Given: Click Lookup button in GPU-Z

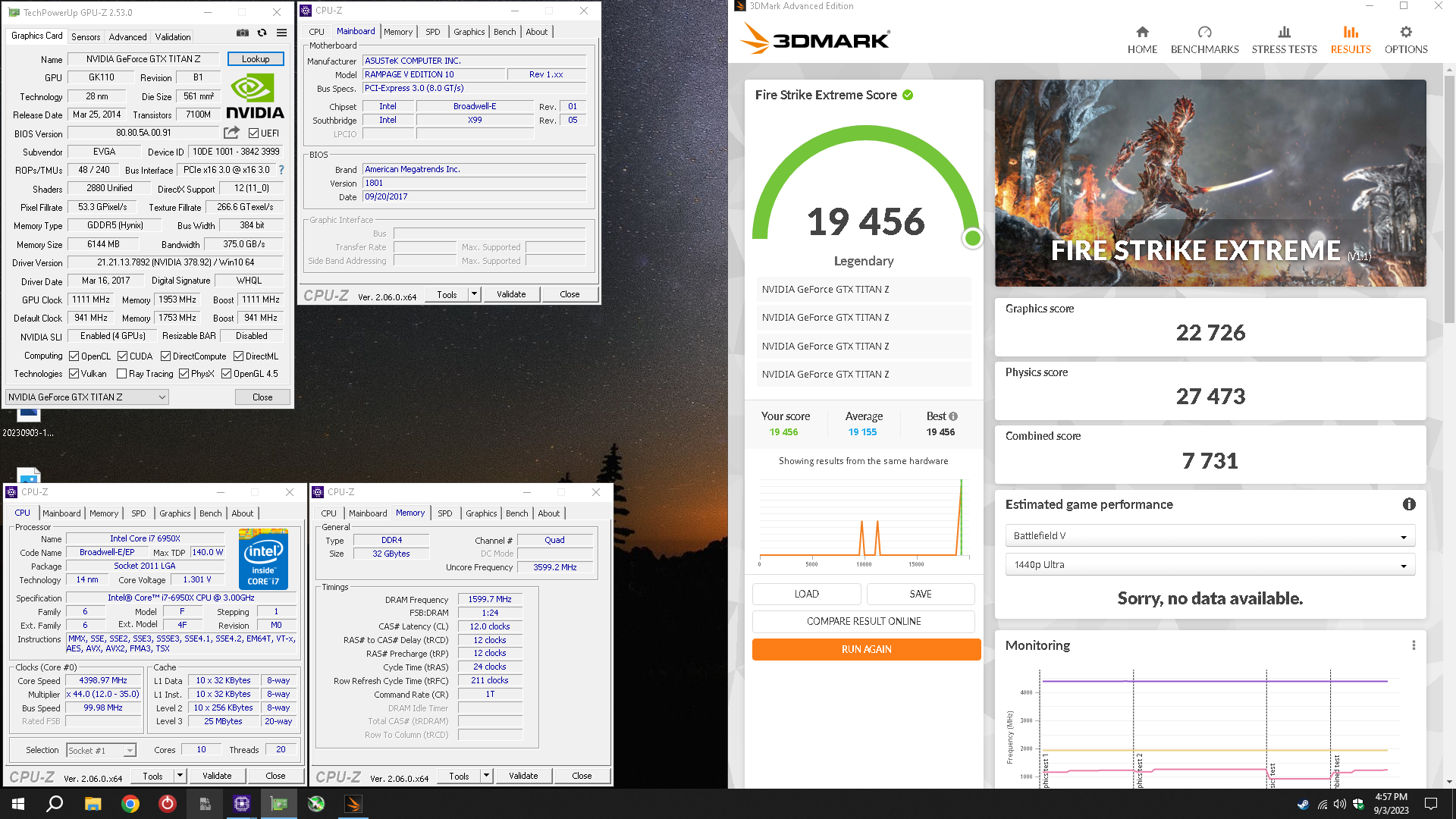Looking at the screenshot, I should (256, 59).
